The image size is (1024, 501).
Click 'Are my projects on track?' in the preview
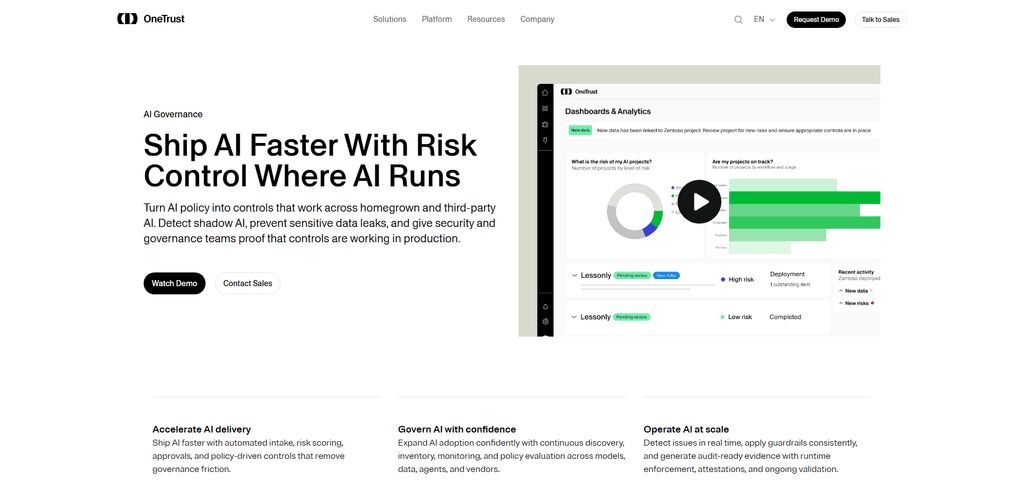(741, 161)
